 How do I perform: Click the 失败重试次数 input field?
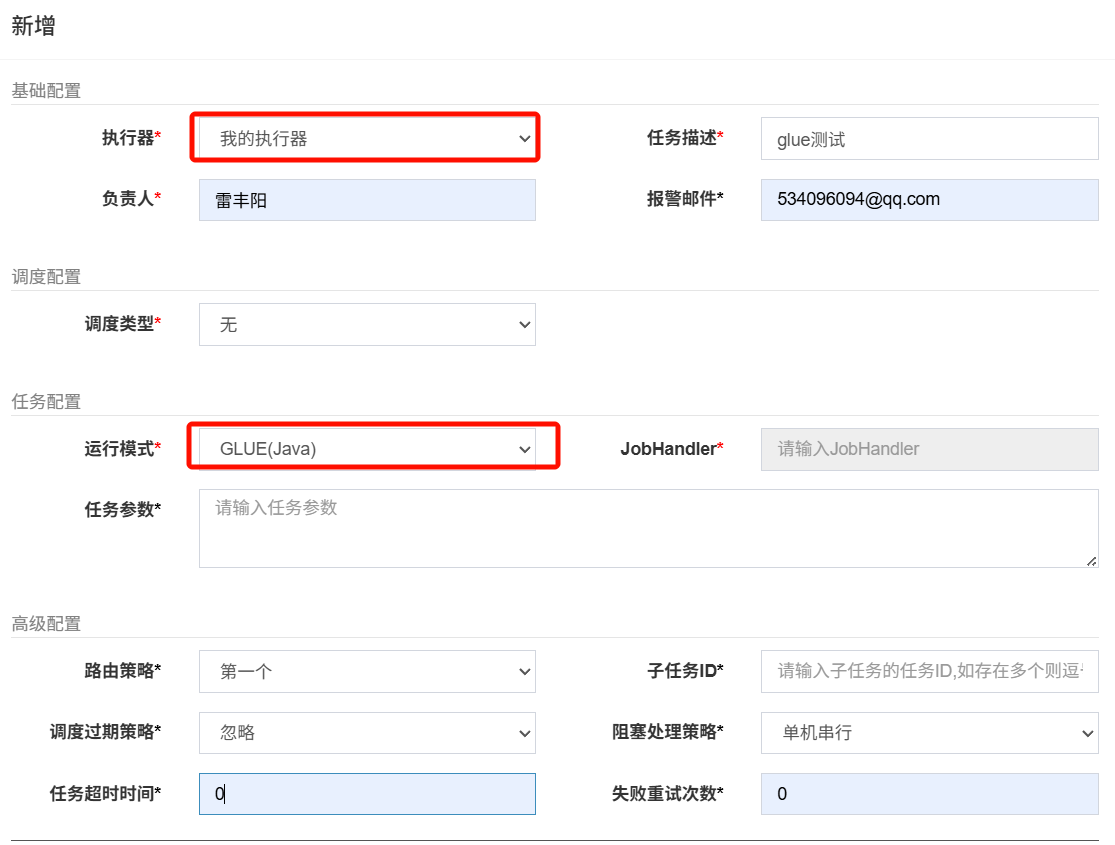click(929, 794)
